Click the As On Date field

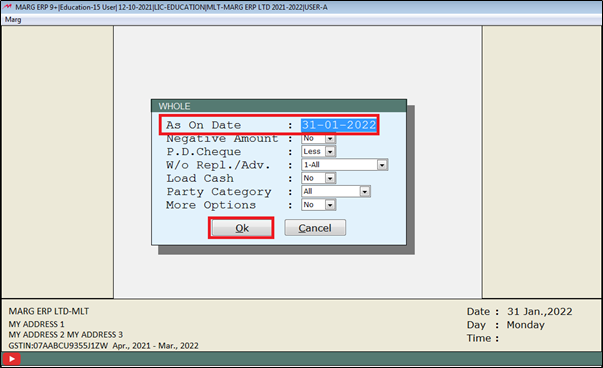pyautogui.click(x=338, y=125)
